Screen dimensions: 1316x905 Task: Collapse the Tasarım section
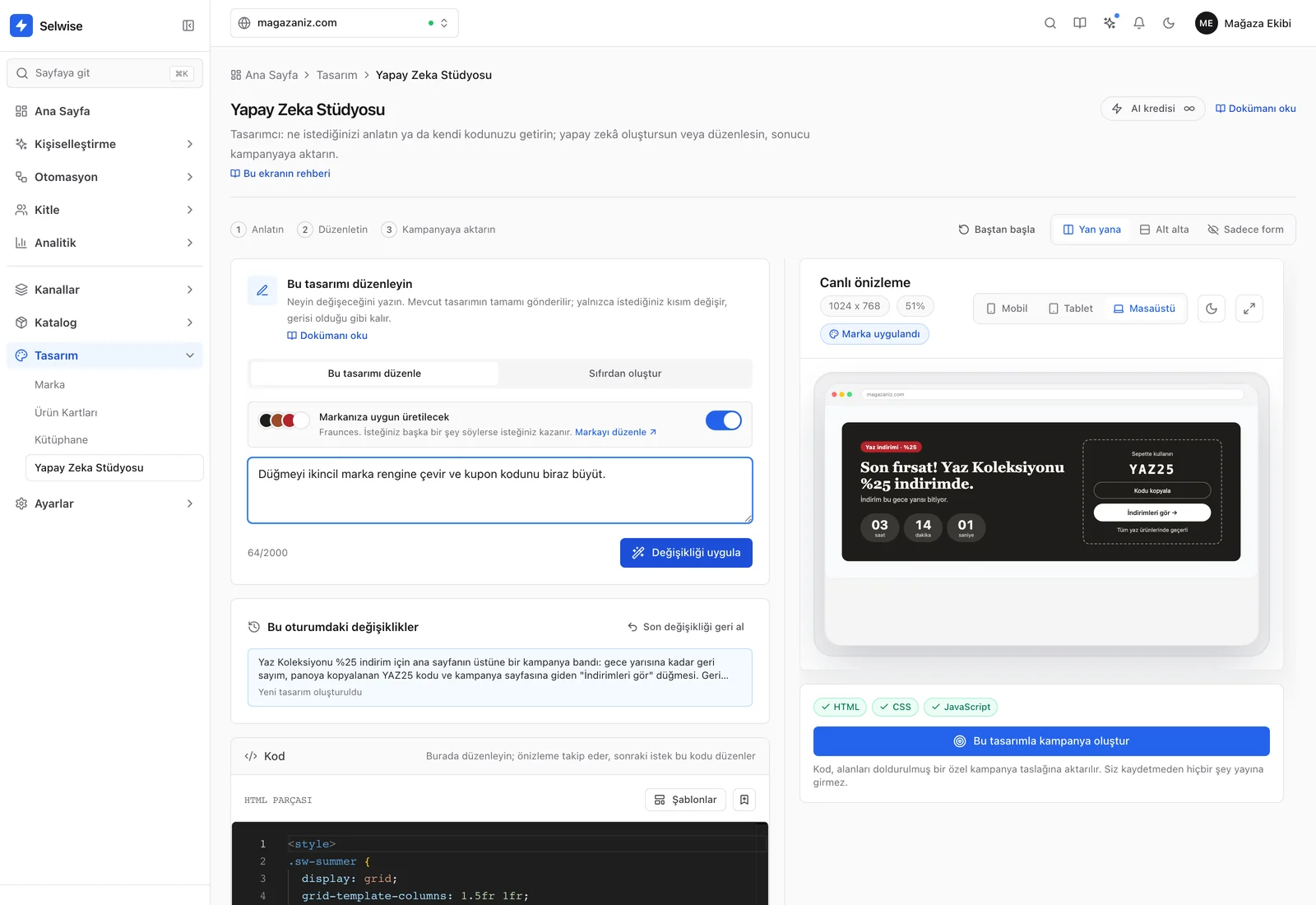coord(105,355)
